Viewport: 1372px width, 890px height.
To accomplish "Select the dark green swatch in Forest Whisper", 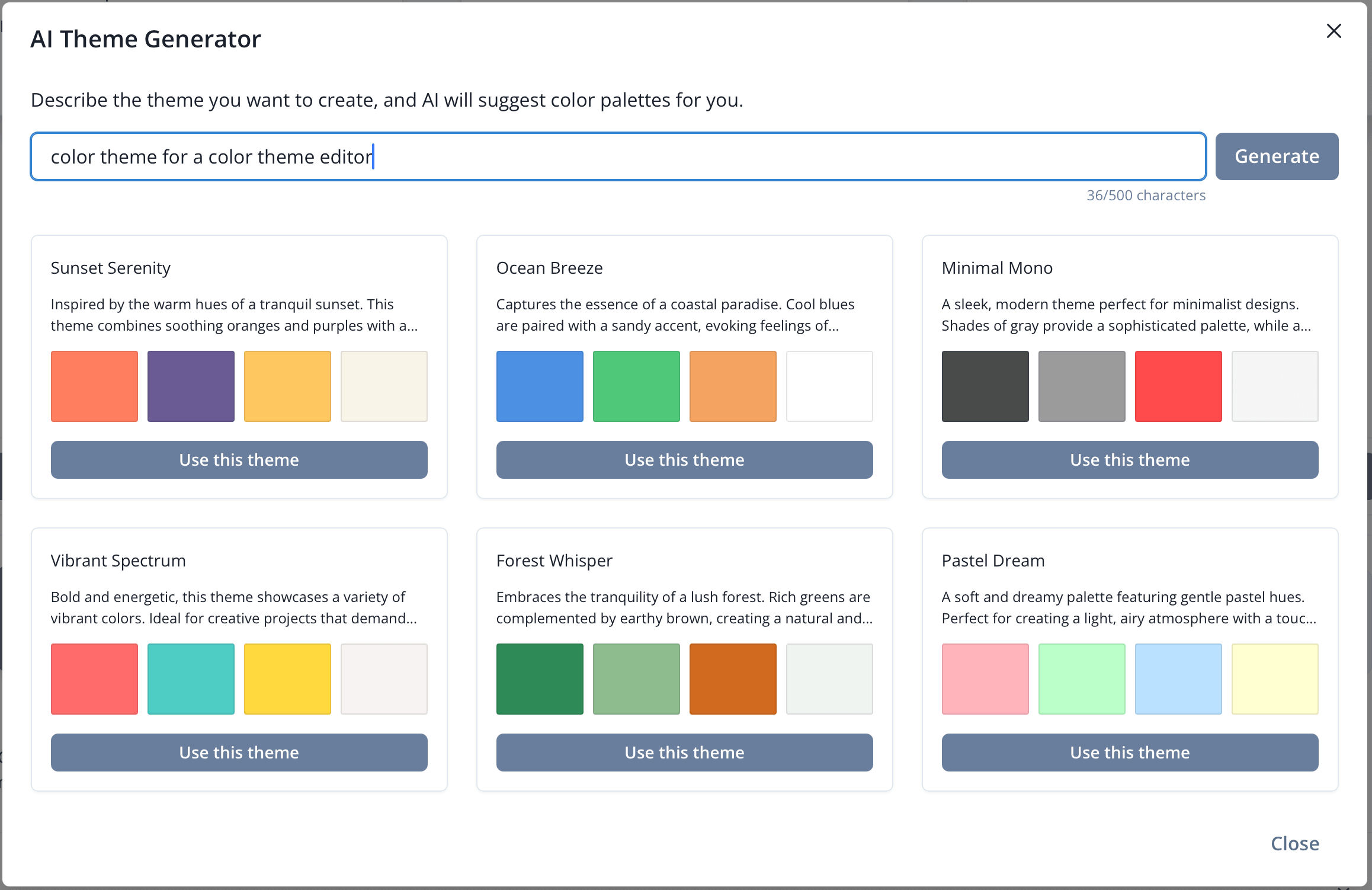I will coord(540,679).
